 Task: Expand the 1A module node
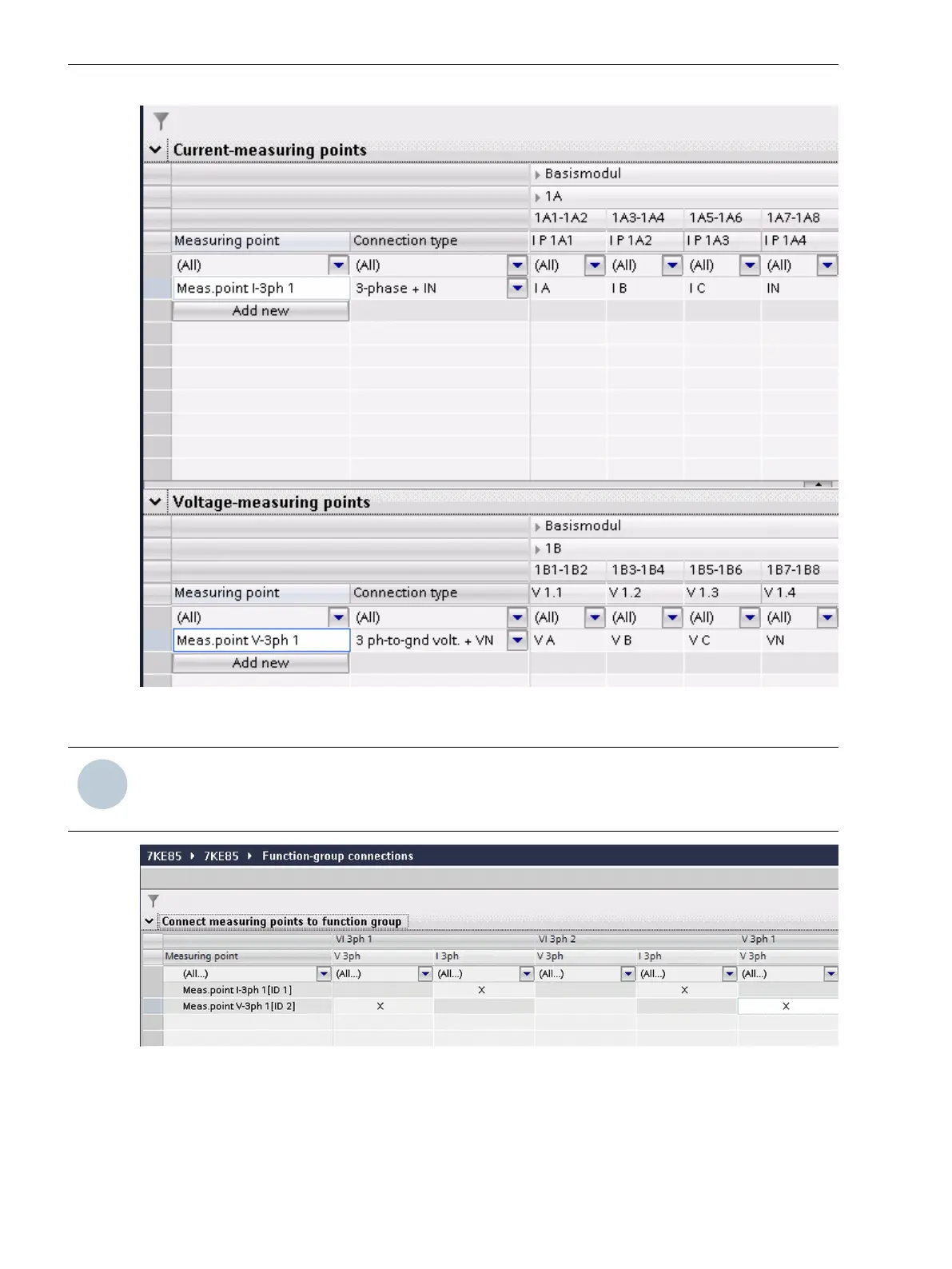tap(538, 197)
